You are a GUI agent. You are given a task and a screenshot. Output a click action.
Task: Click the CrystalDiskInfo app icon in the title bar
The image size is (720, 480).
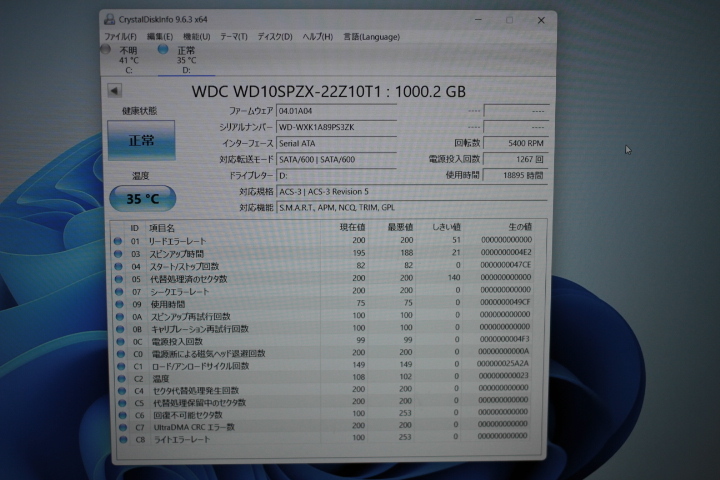point(110,19)
